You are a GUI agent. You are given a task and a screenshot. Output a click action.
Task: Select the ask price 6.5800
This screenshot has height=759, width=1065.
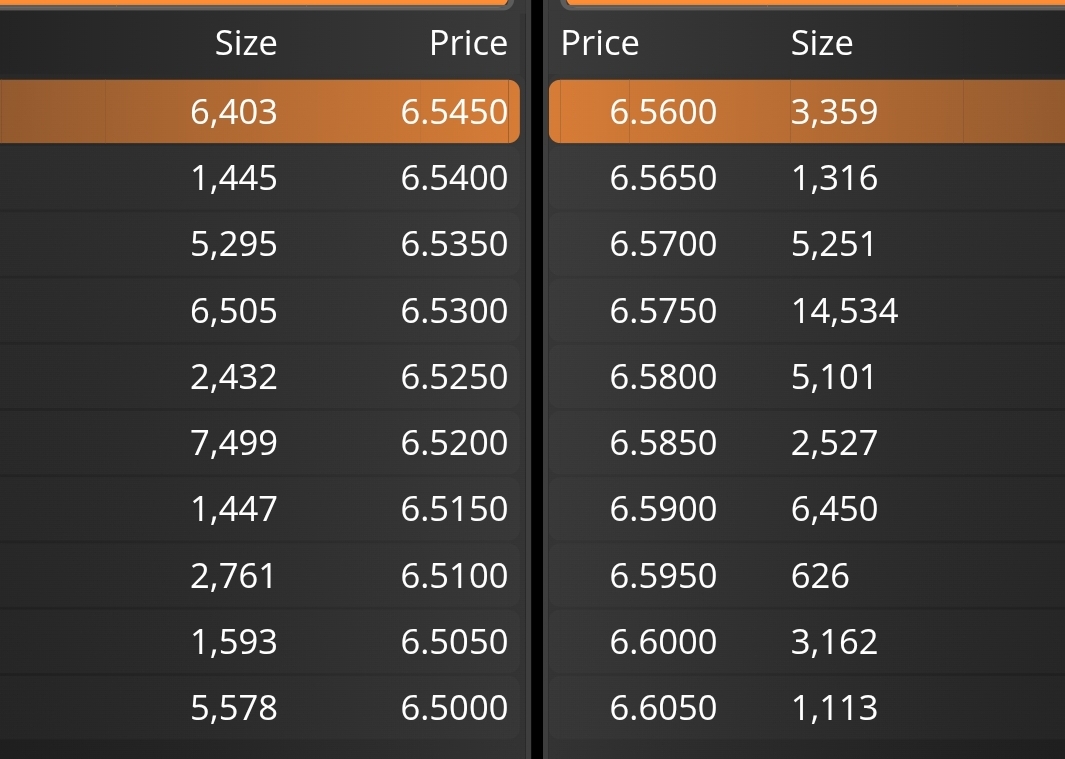pyautogui.click(x=663, y=376)
